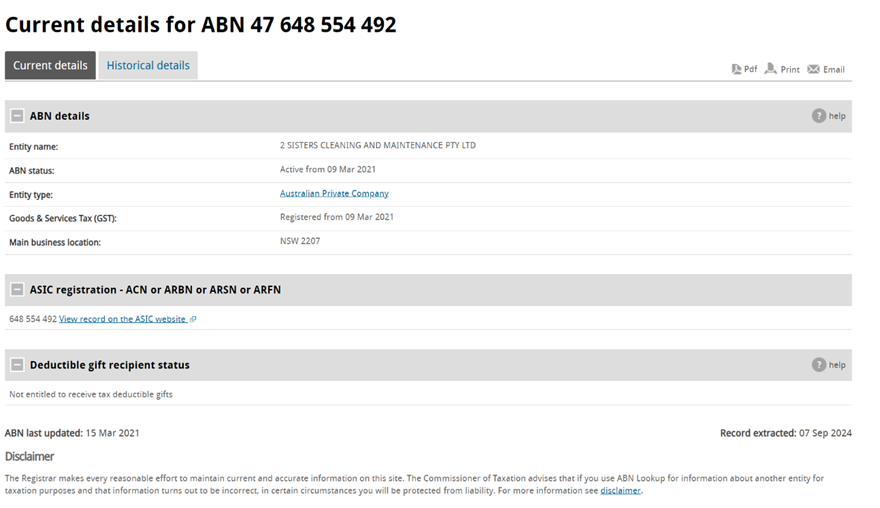This screenshot has height=508, width=880.
Task: Collapse the ASIC registration section
Action: pos(17,290)
